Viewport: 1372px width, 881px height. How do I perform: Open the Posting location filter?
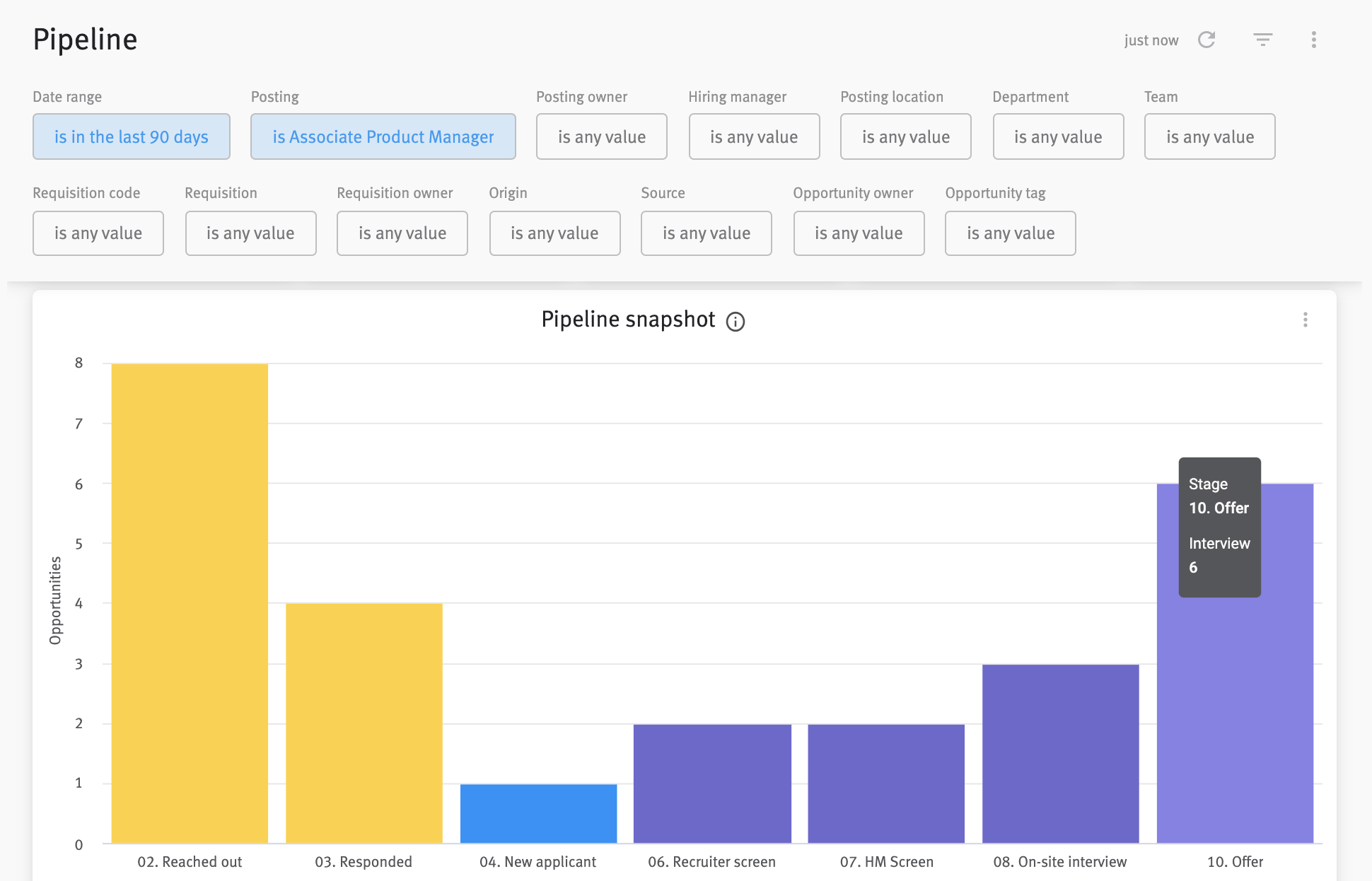click(x=905, y=136)
